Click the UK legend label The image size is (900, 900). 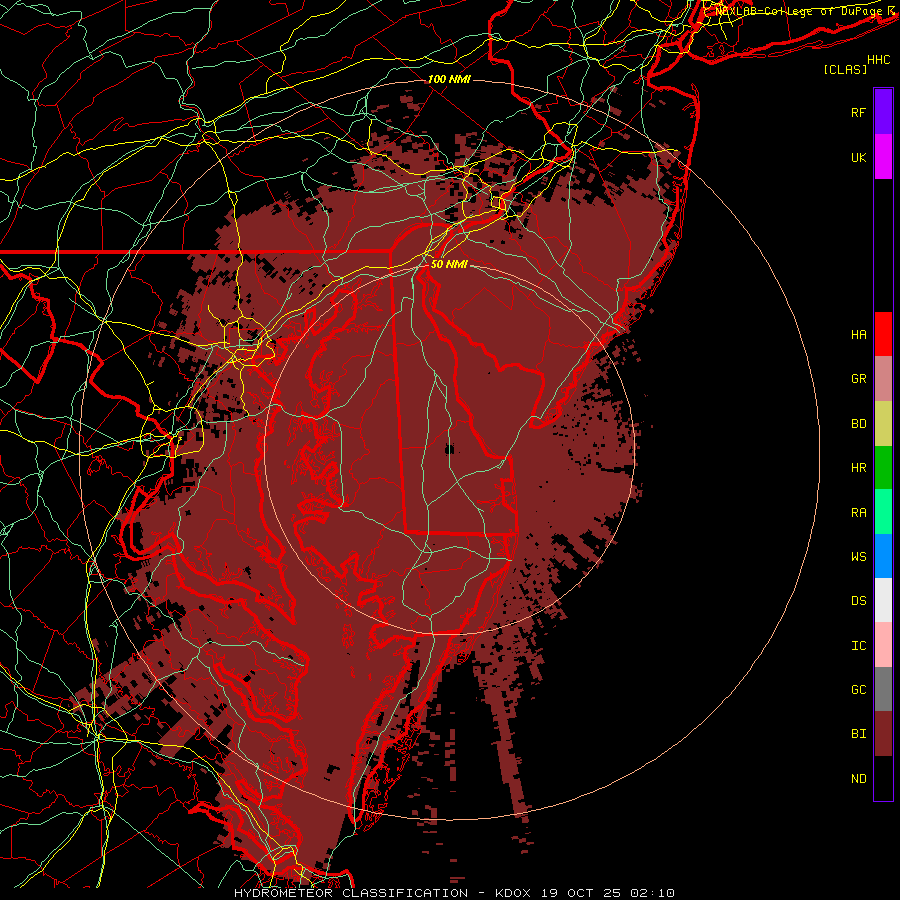point(858,157)
